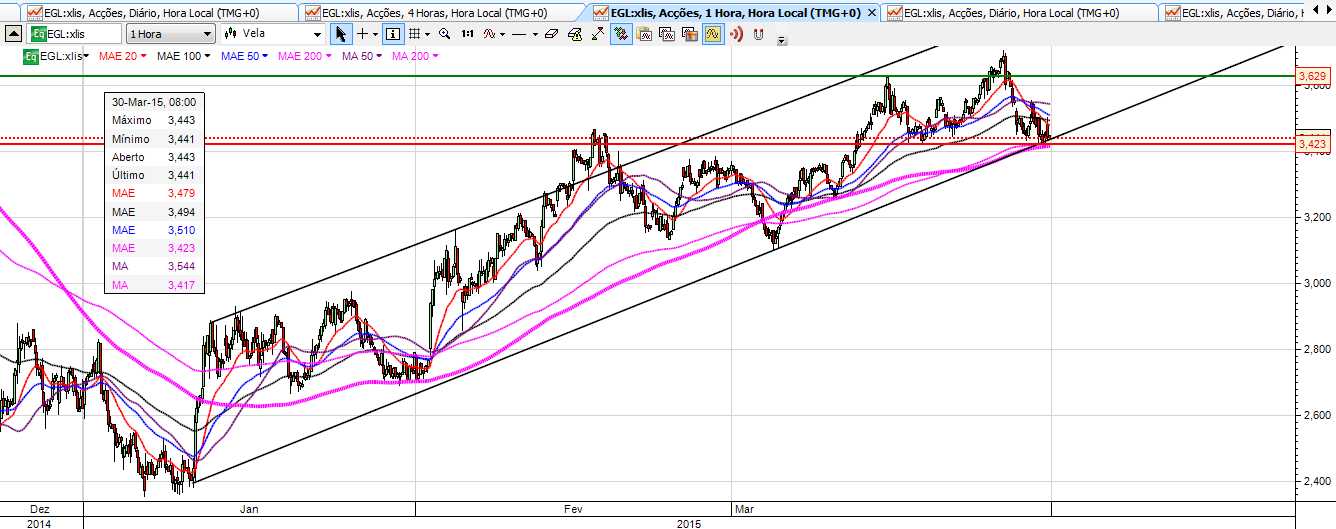Image resolution: width=1336 pixels, height=529 pixels.
Task: Switch to the fourth tab, Diário chart
Action: click(1020, 12)
